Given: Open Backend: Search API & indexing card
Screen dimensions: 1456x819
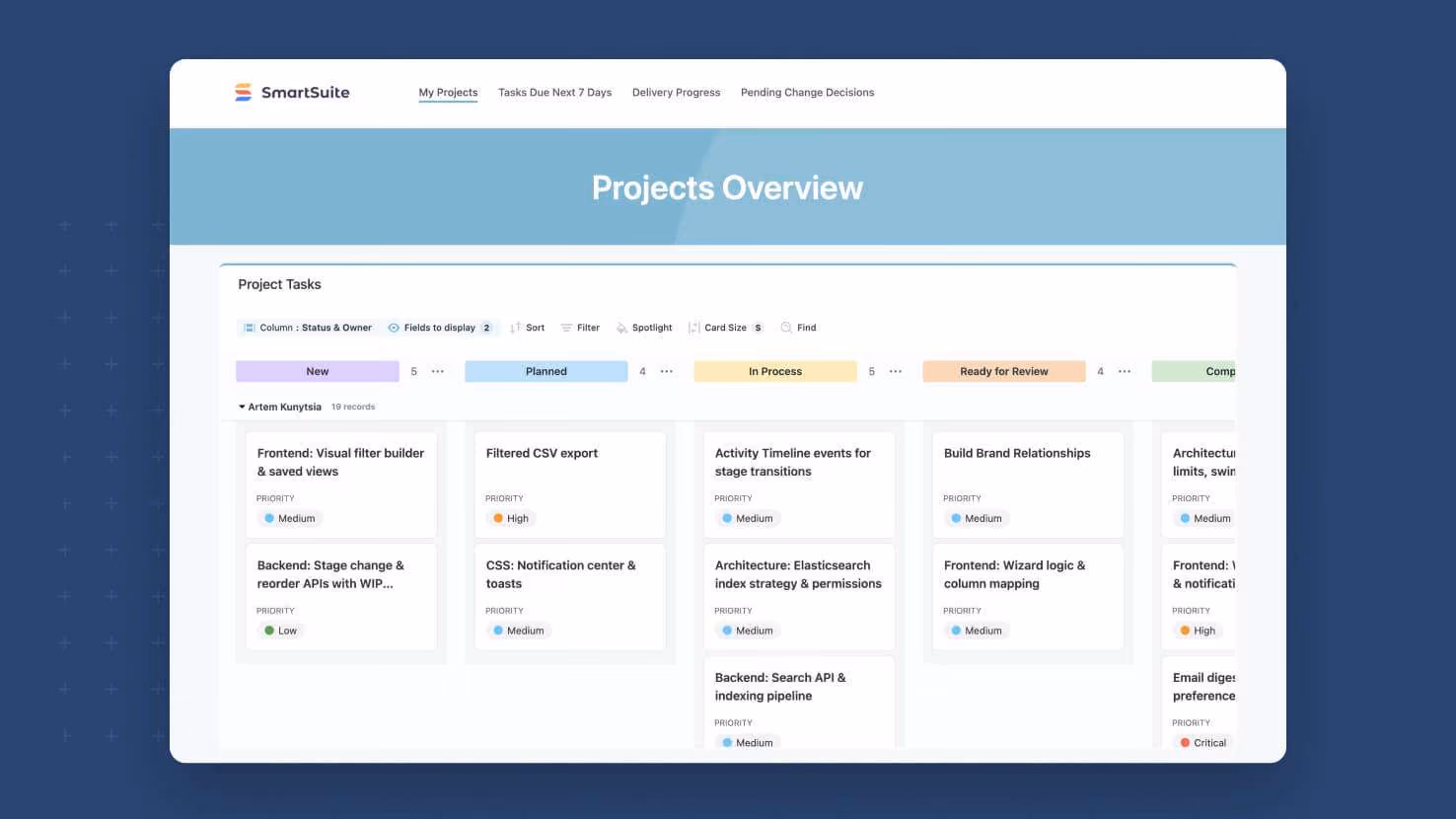Looking at the screenshot, I should [x=799, y=703].
